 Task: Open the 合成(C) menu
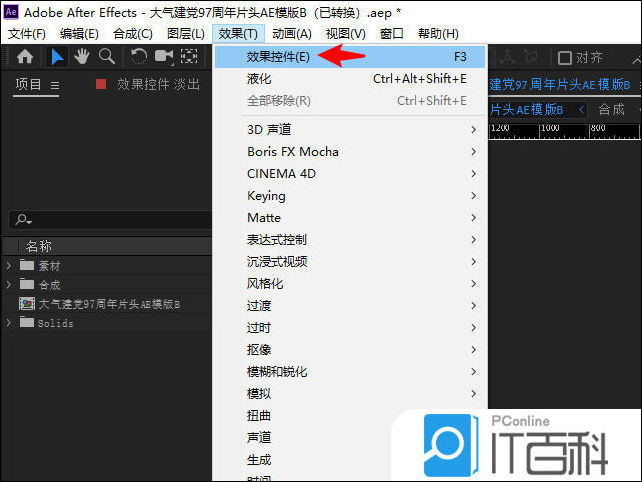[x=133, y=34]
